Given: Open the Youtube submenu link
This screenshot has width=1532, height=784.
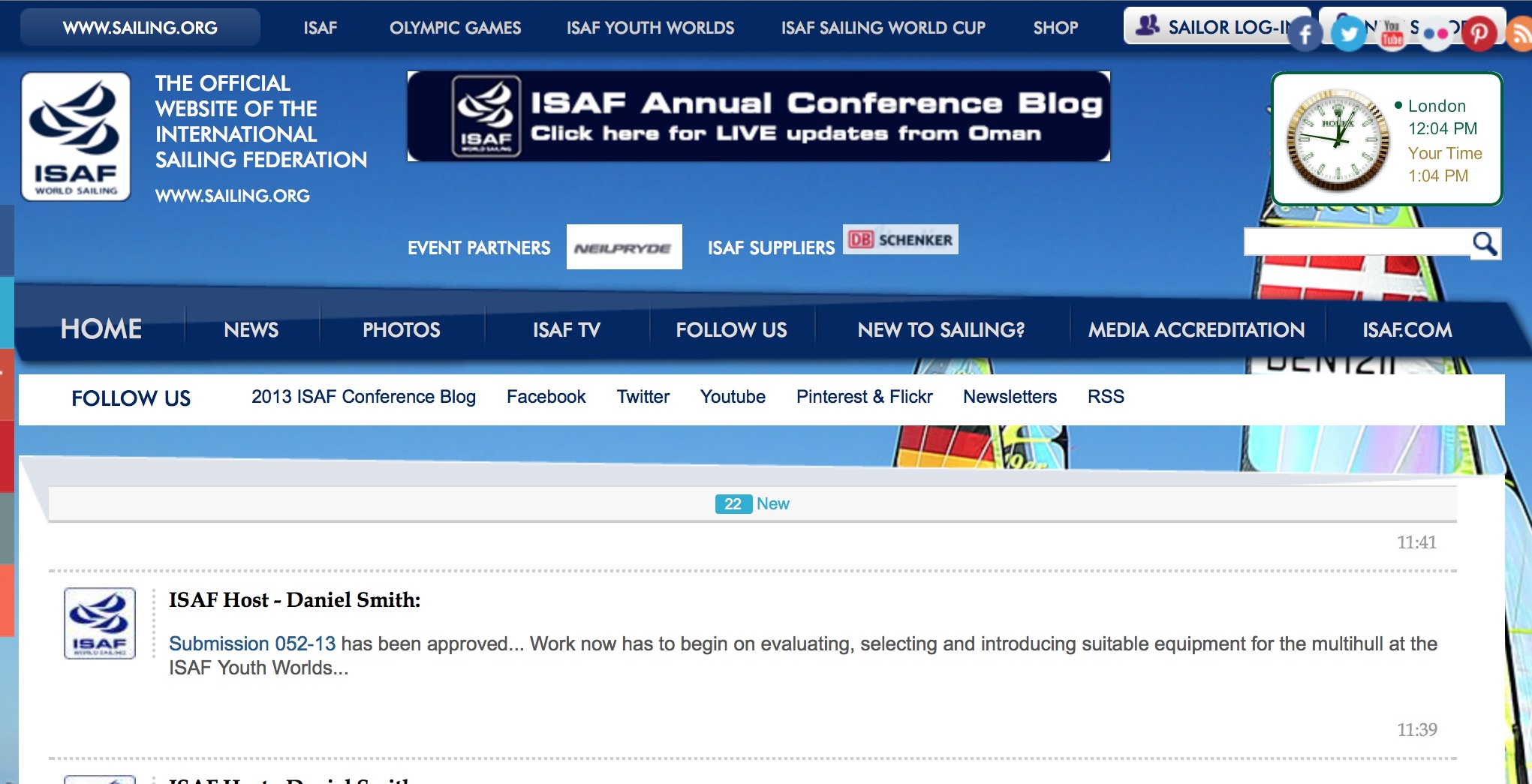Looking at the screenshot, I should (x=733, y=397).
